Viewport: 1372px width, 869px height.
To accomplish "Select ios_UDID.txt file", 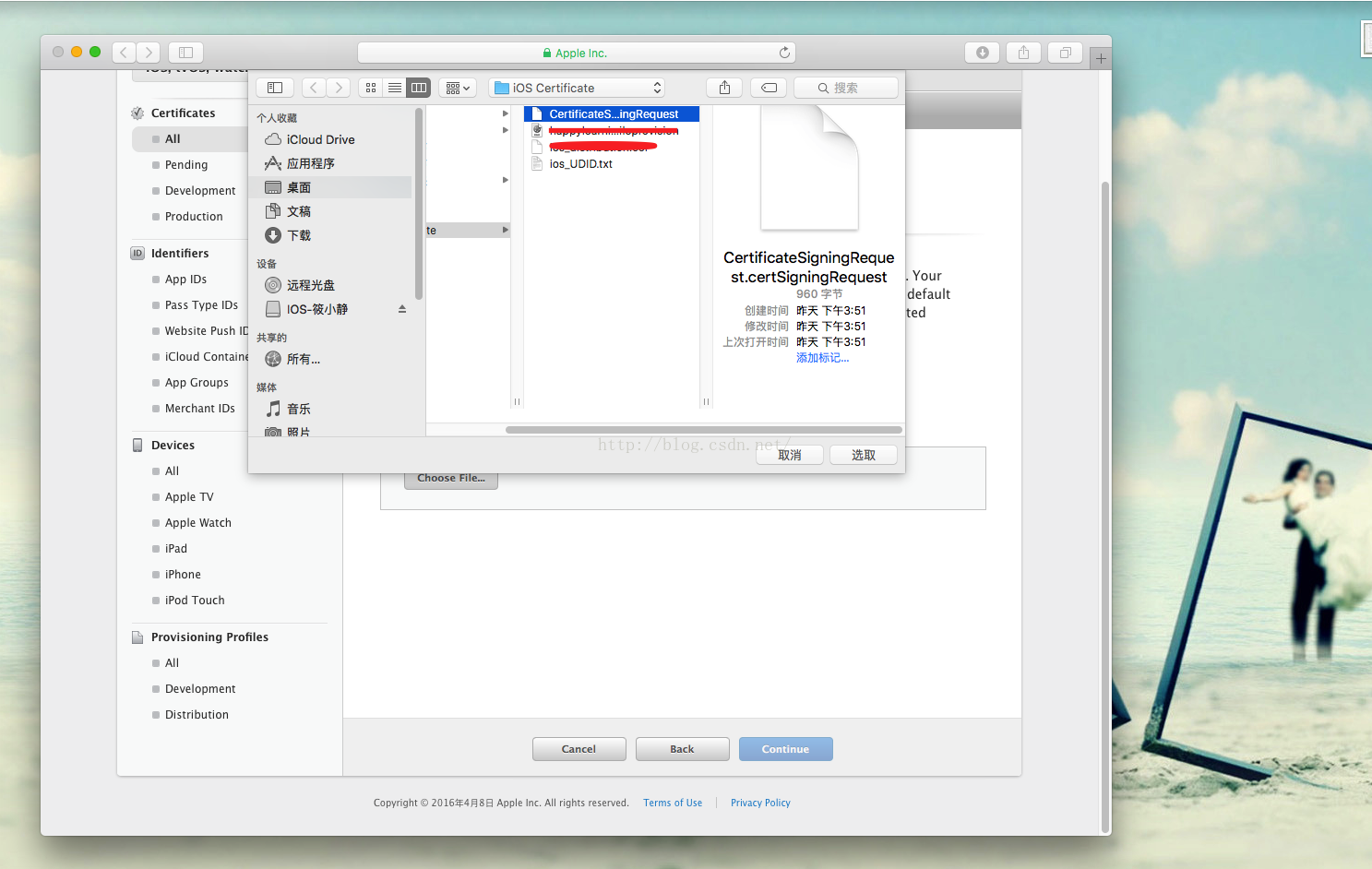I will pyautogui.click(x=581, y=164).
